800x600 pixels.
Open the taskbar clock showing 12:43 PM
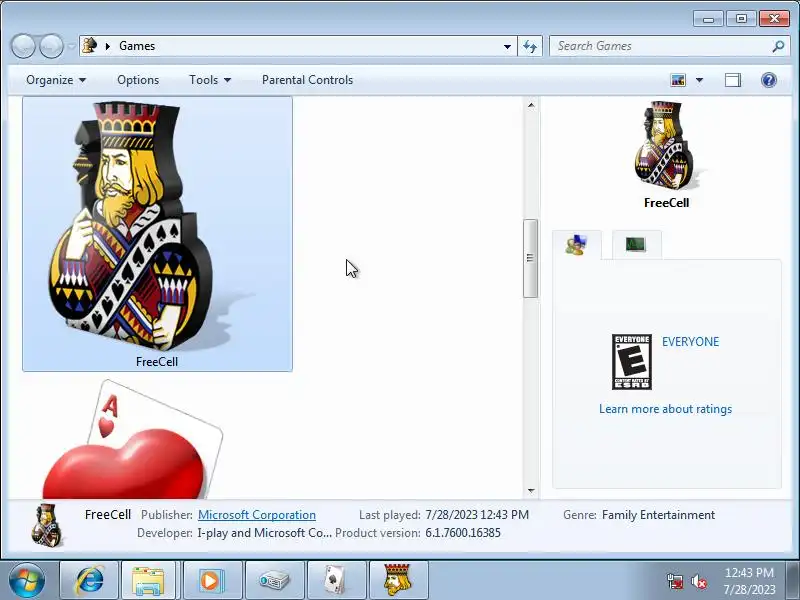click(749, 581)
